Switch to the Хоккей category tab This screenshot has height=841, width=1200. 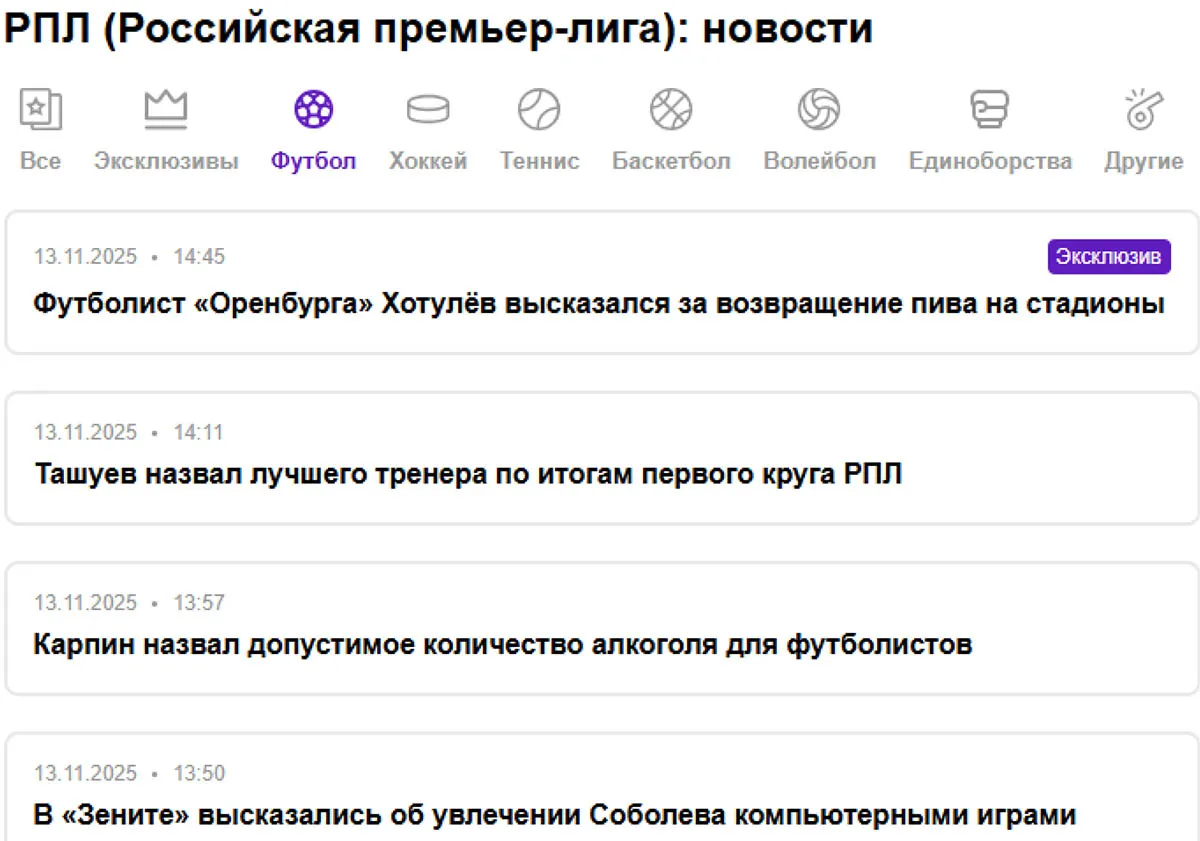[x=428, y=130]
